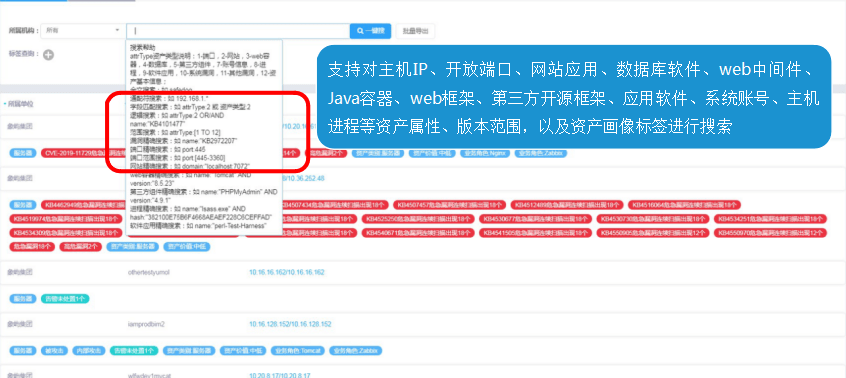Select help line mentioning name:"lsass.exe"
846x378 pixels.
(x=201, y=212)
